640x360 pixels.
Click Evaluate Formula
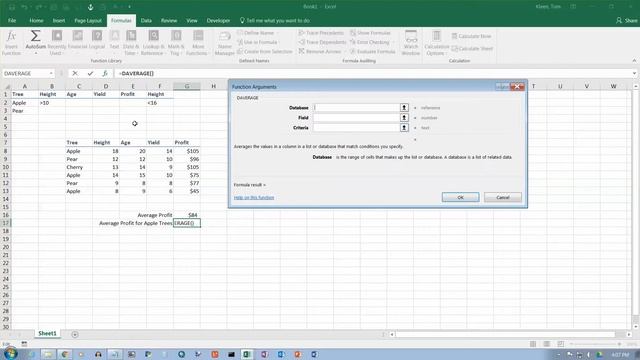pos(373,51)
